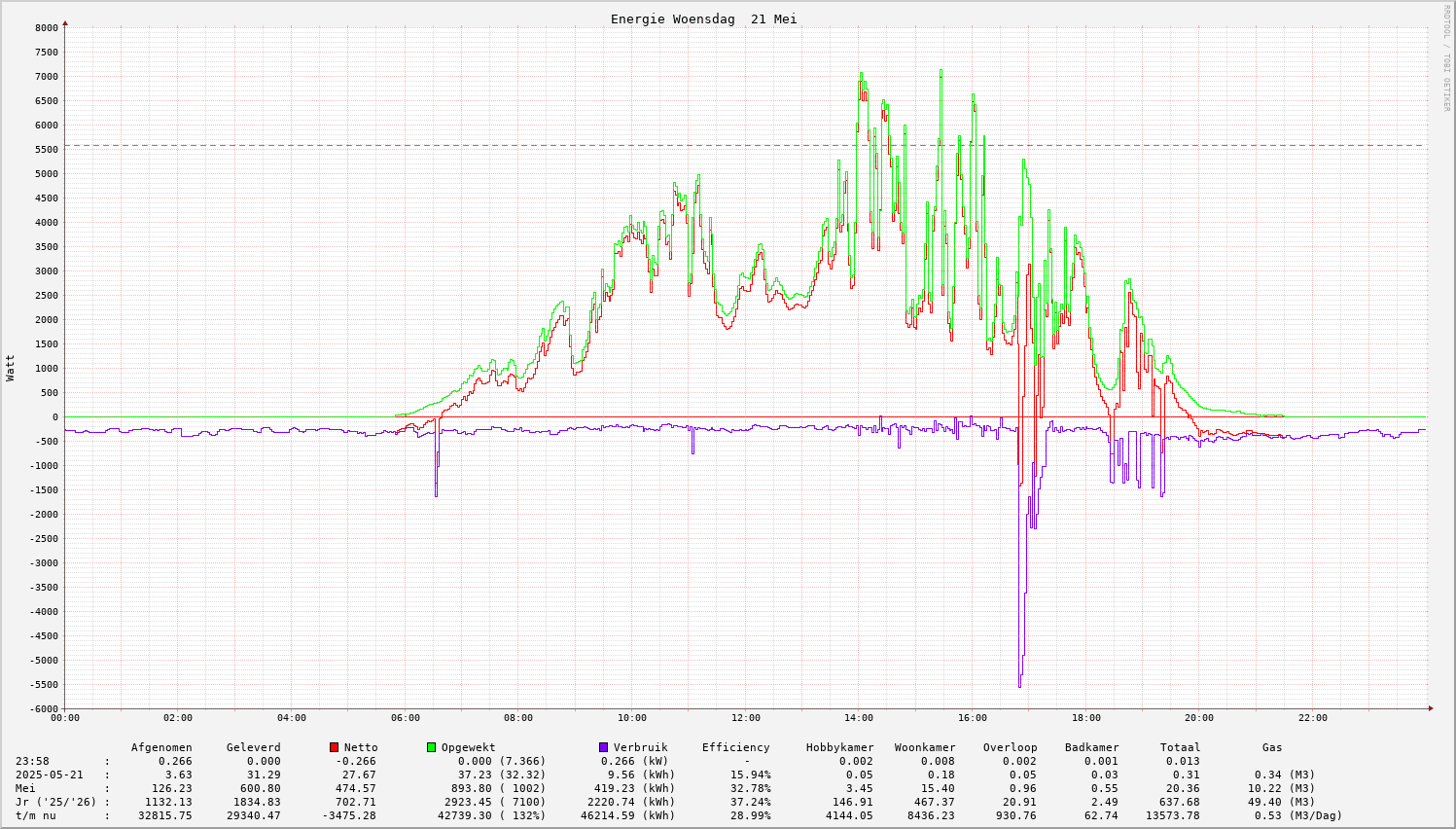Viewport: 1456px width, 829px height.
Task: Click the purple Verbruik legend swatch
Action: coord(604,747)
